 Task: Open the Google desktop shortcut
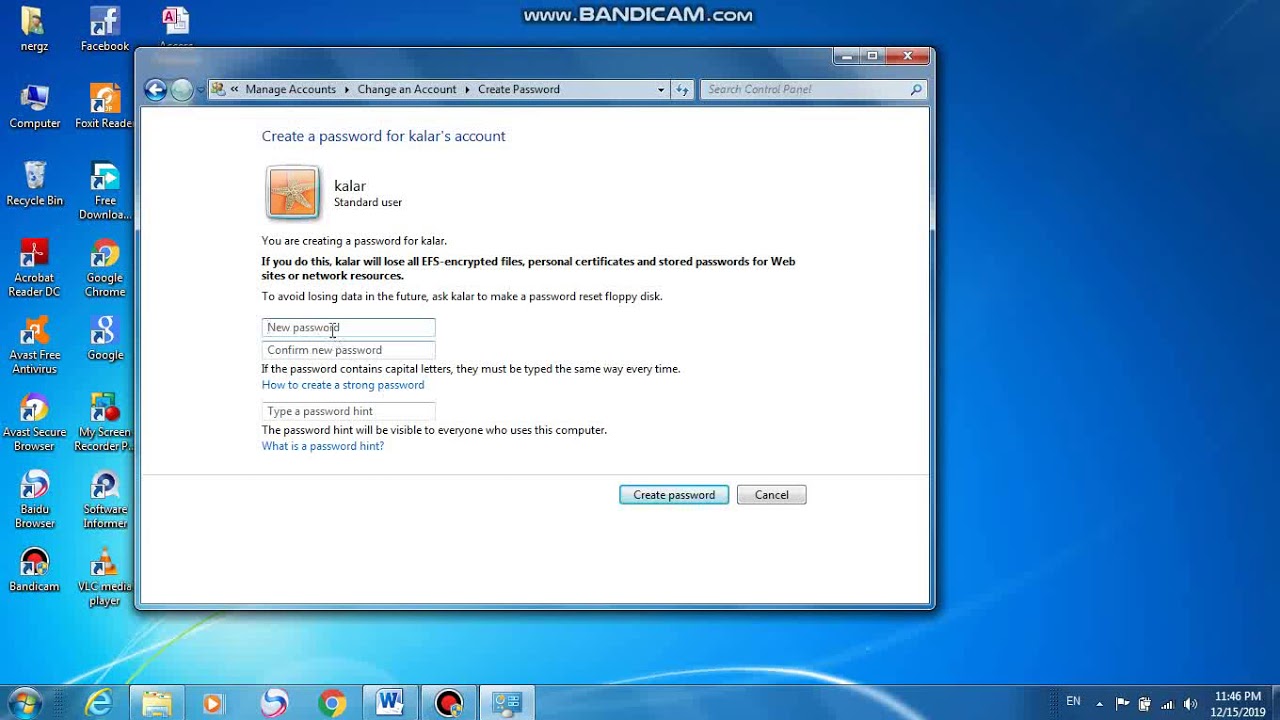[x=105, y=338]
